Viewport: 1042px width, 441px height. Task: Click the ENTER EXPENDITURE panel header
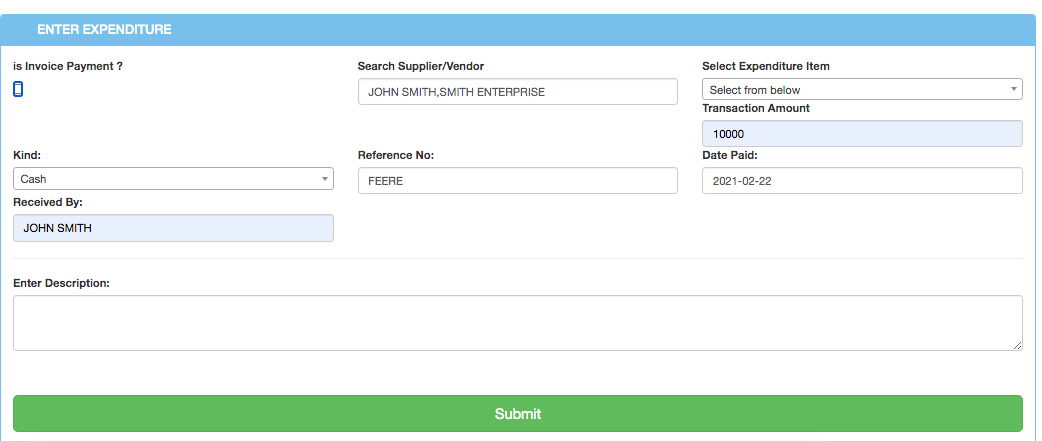coord(104,30)
